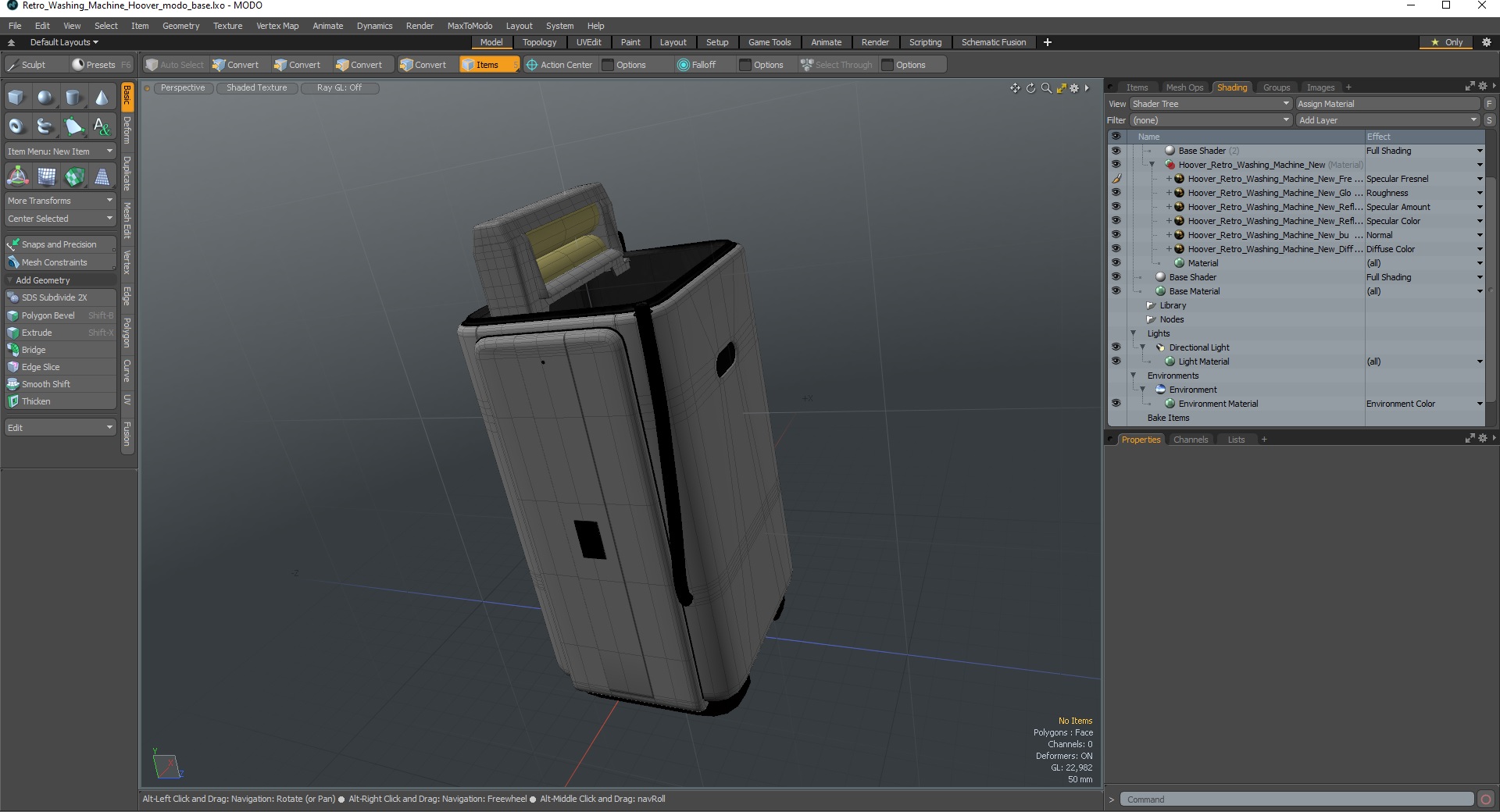Viewport: 1500px width, 812px height.
Task: Toggle visibility of the Environment Material
Action: point(1116,404)
